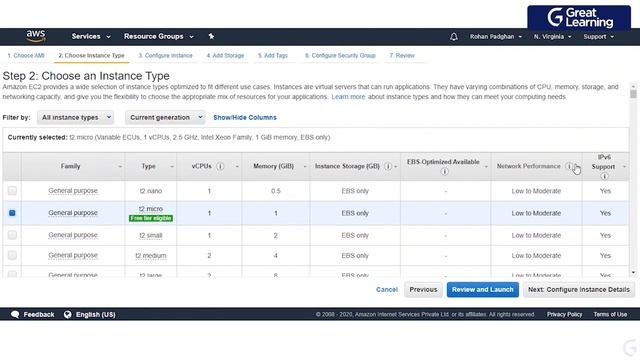Click EBS only in t2.small row
Image resolution: width=640 pixels, height=360 pixels.
tap(355, 235)
